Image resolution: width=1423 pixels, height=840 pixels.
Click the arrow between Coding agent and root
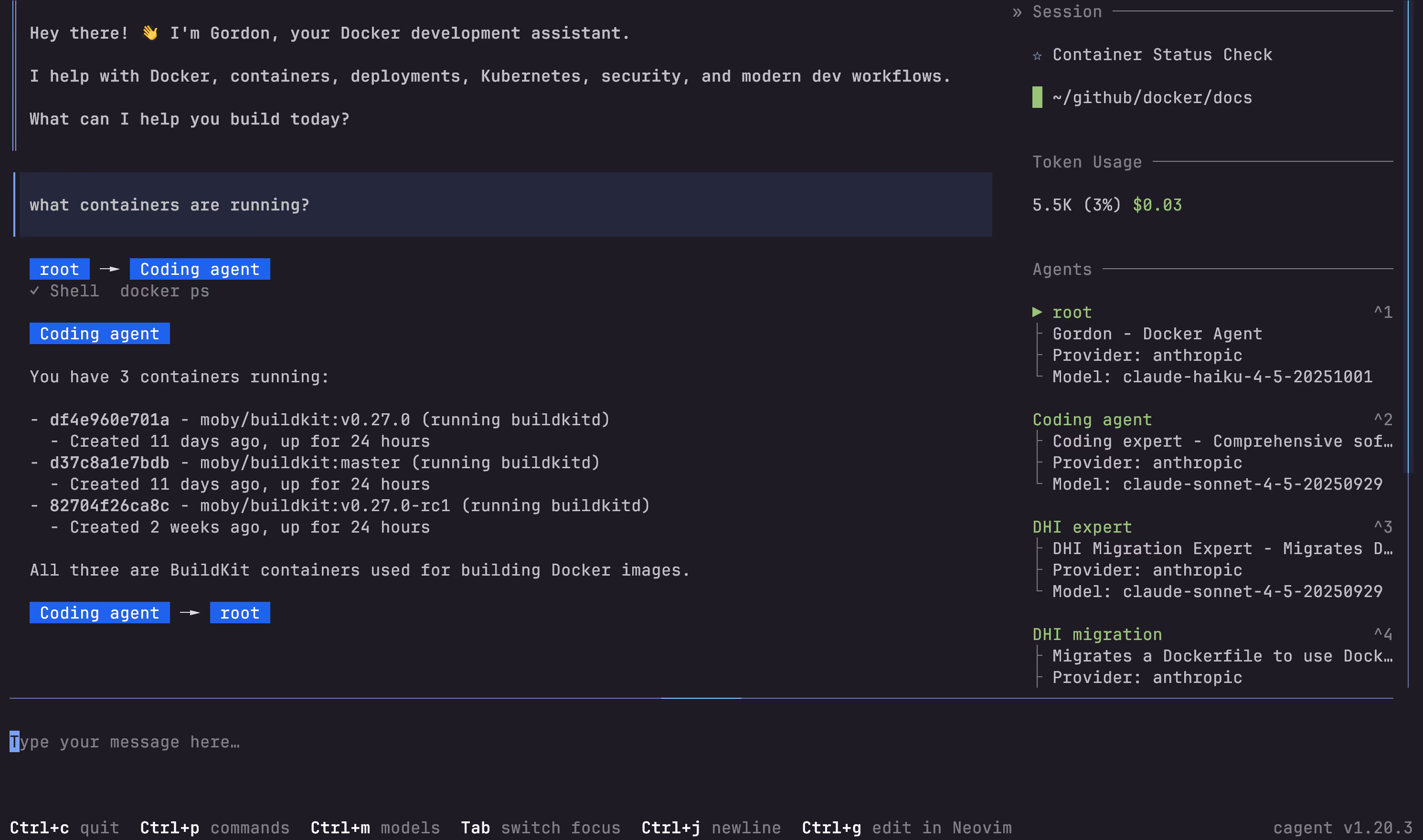point(190,613)
